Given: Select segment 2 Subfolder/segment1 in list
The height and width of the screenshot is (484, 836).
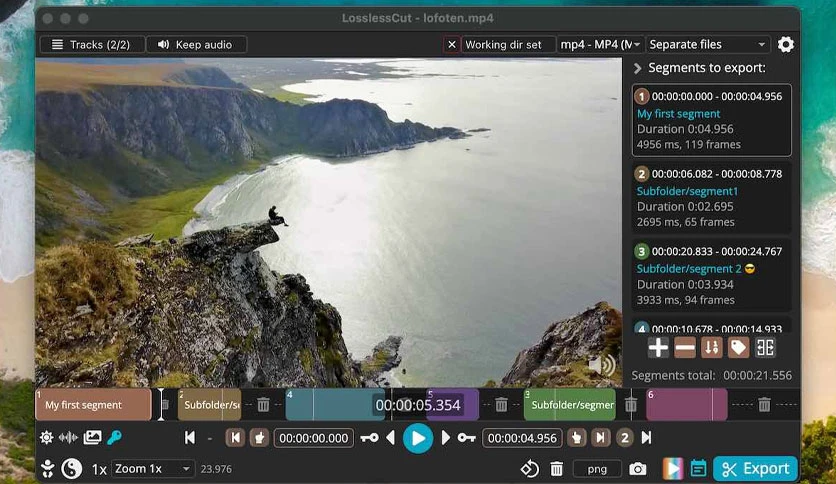Looking at the screenshot, I should tap(711, 198).
